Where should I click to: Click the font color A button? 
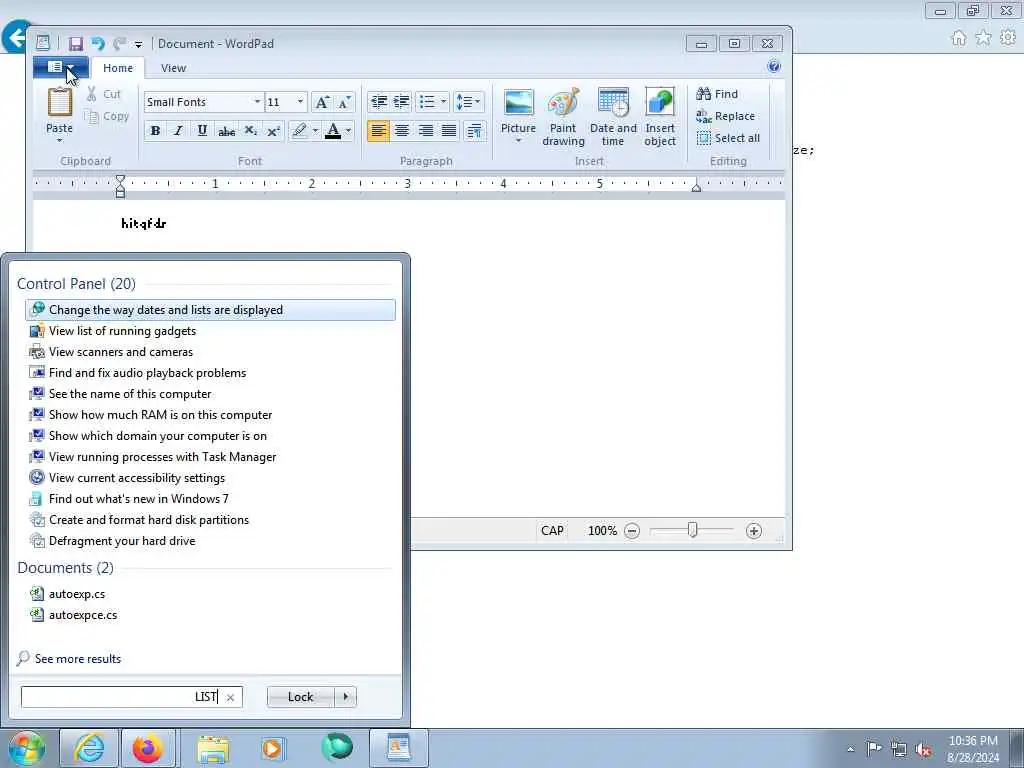click(333, 131)
